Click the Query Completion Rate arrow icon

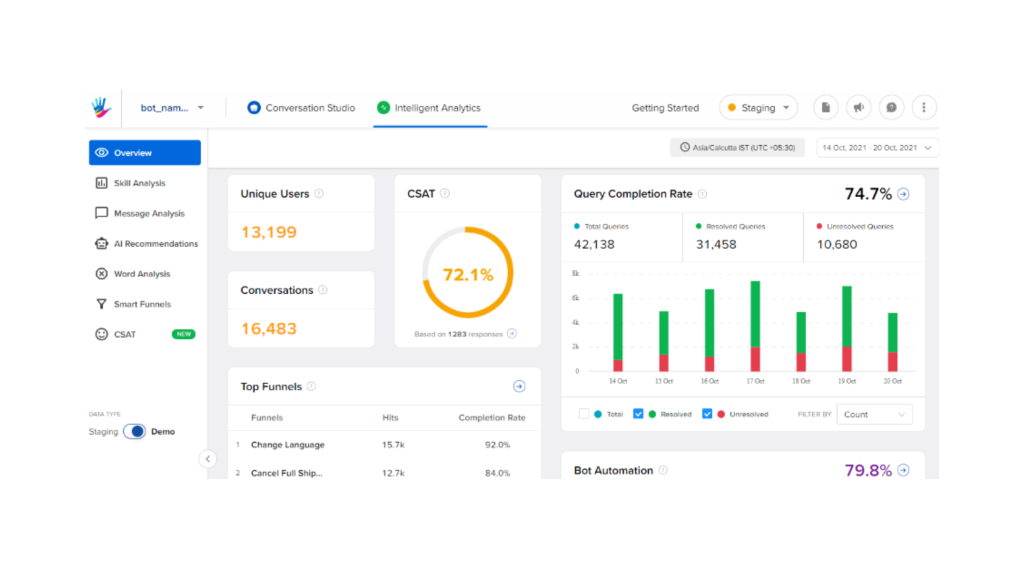(x=903, y=194)
